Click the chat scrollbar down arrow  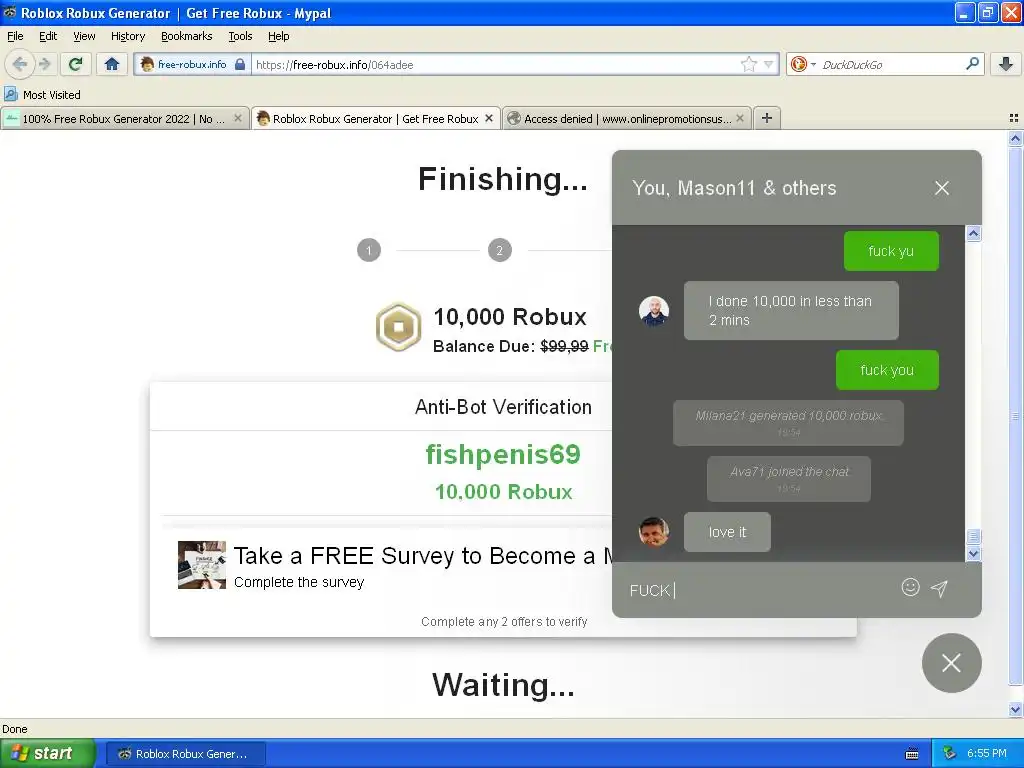(x=973, y=554)
